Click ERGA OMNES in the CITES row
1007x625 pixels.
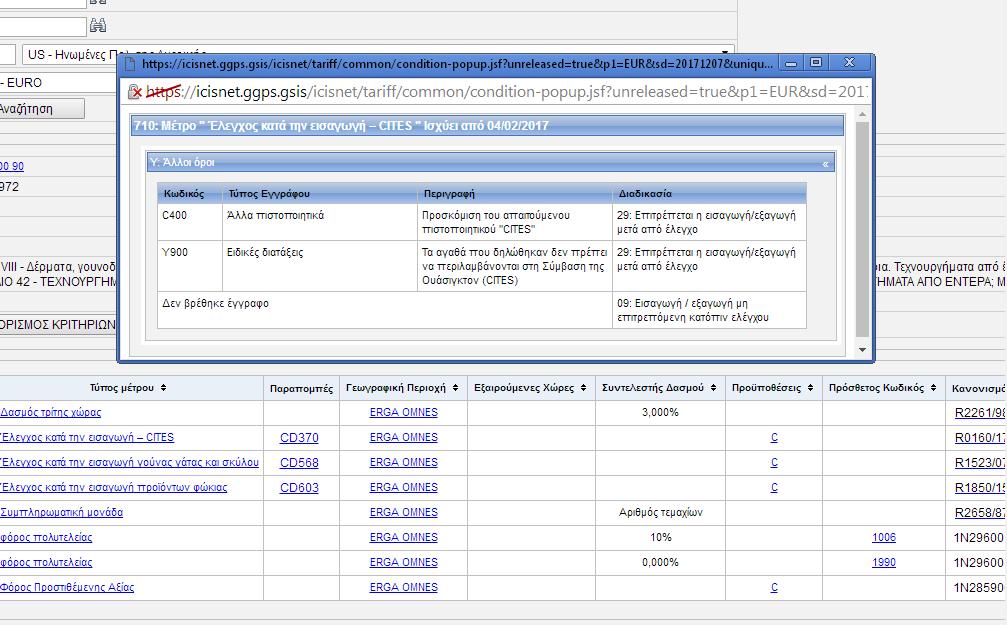(x=403, y=437)
